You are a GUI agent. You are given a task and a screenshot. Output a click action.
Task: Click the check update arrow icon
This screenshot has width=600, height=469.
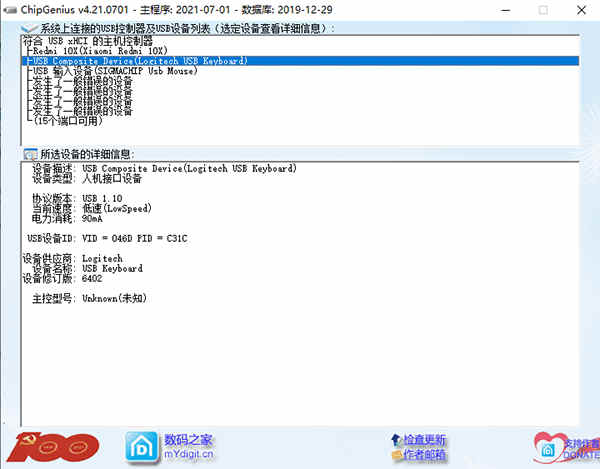click(396, 440)
